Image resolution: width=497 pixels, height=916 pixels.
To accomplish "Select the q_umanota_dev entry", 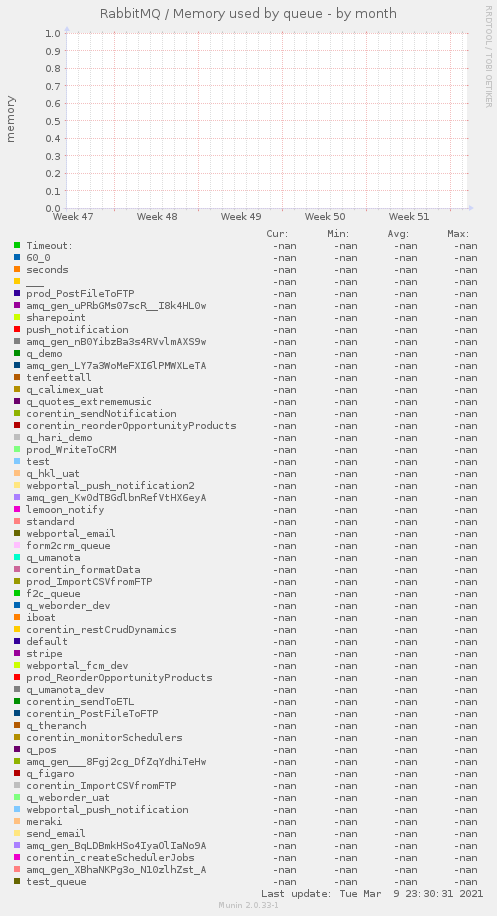I will (x=65, y=689).
